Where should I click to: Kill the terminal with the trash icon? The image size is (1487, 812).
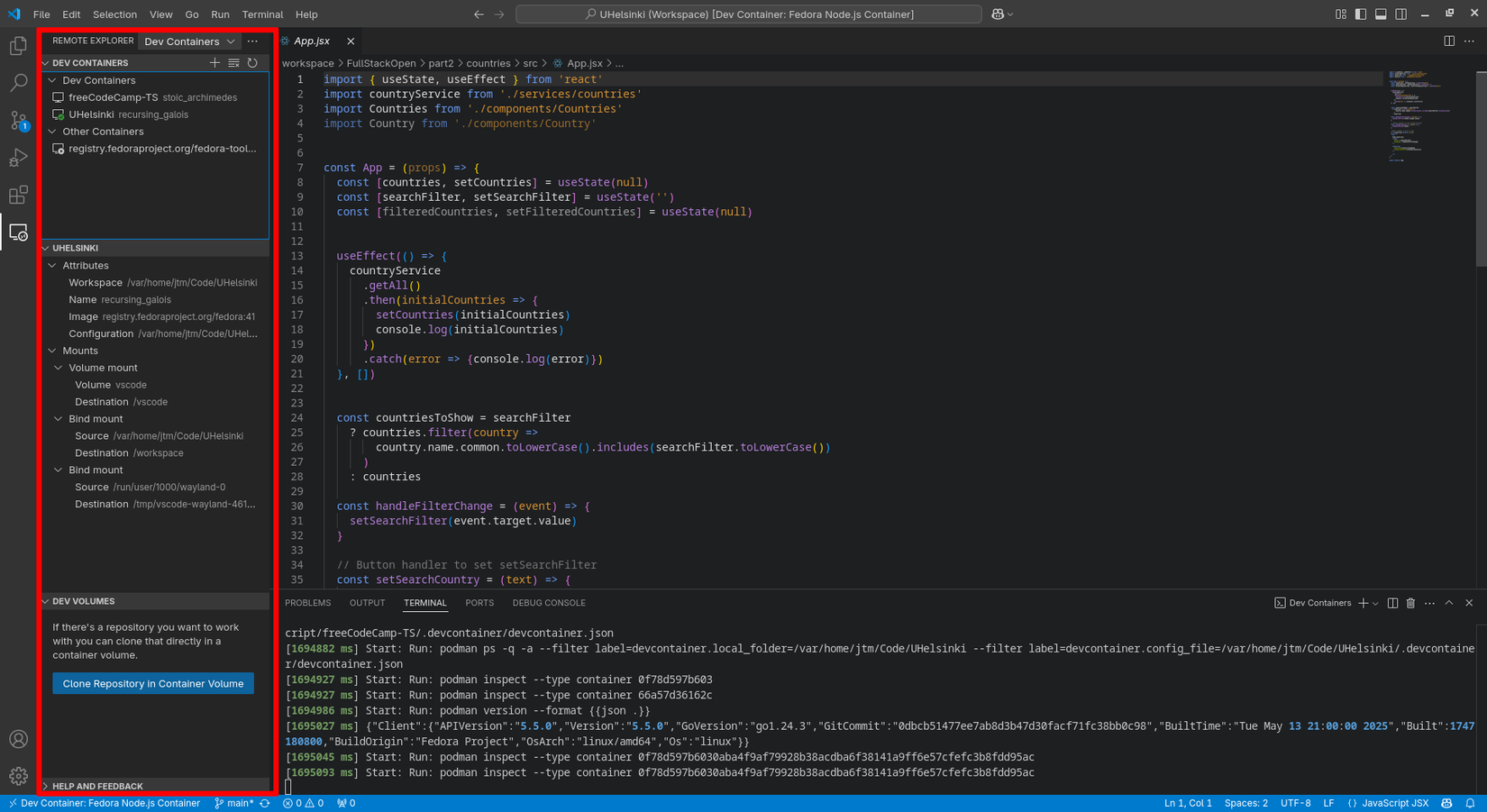pyautogui.click(x=1410, y=603)
